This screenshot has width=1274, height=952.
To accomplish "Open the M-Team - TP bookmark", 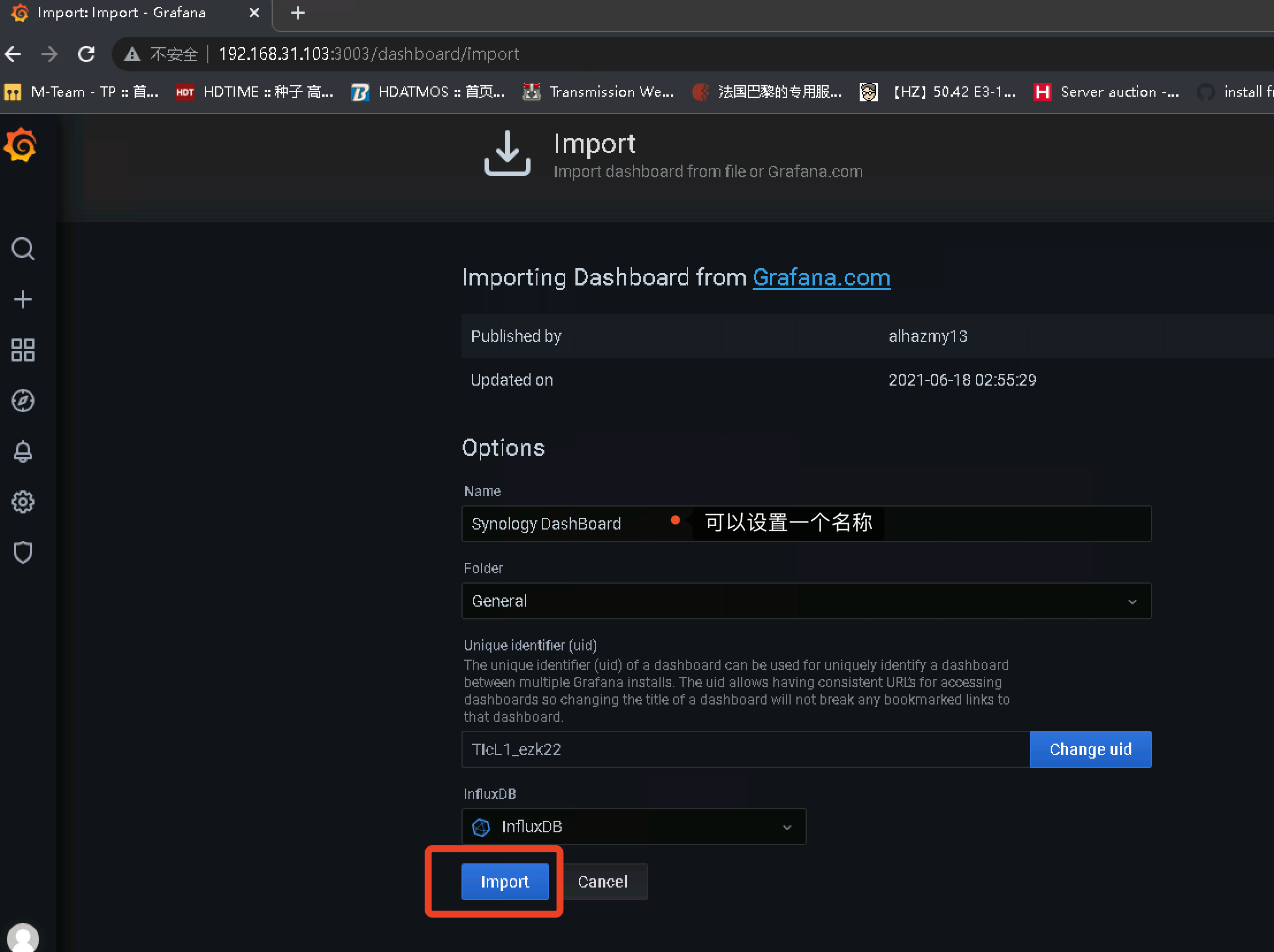I will [82, 92].
